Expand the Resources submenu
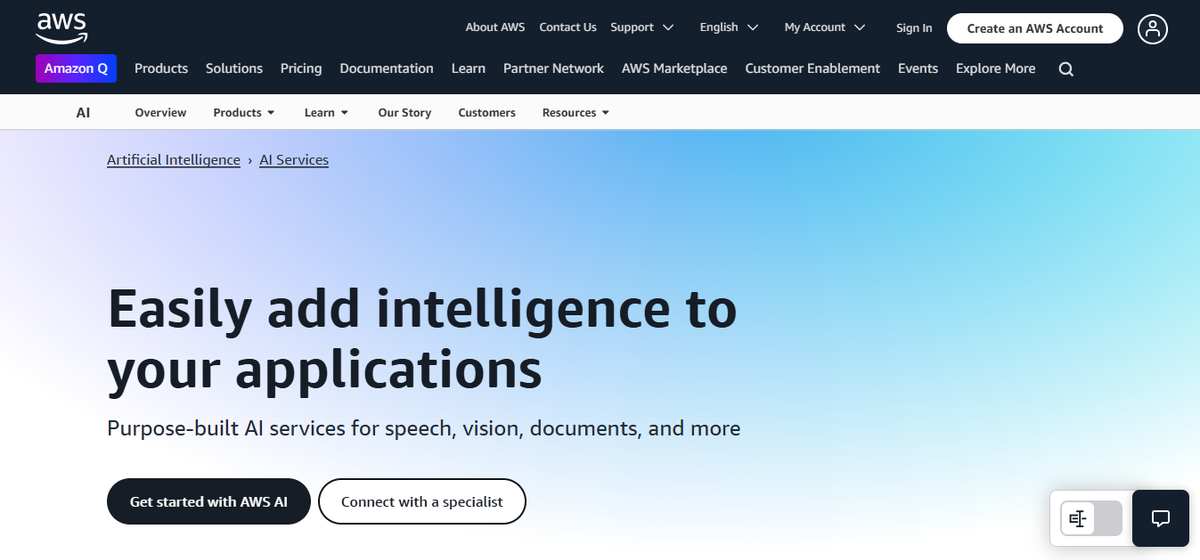This screenshot has width=1200, height=560. [575, 113]
